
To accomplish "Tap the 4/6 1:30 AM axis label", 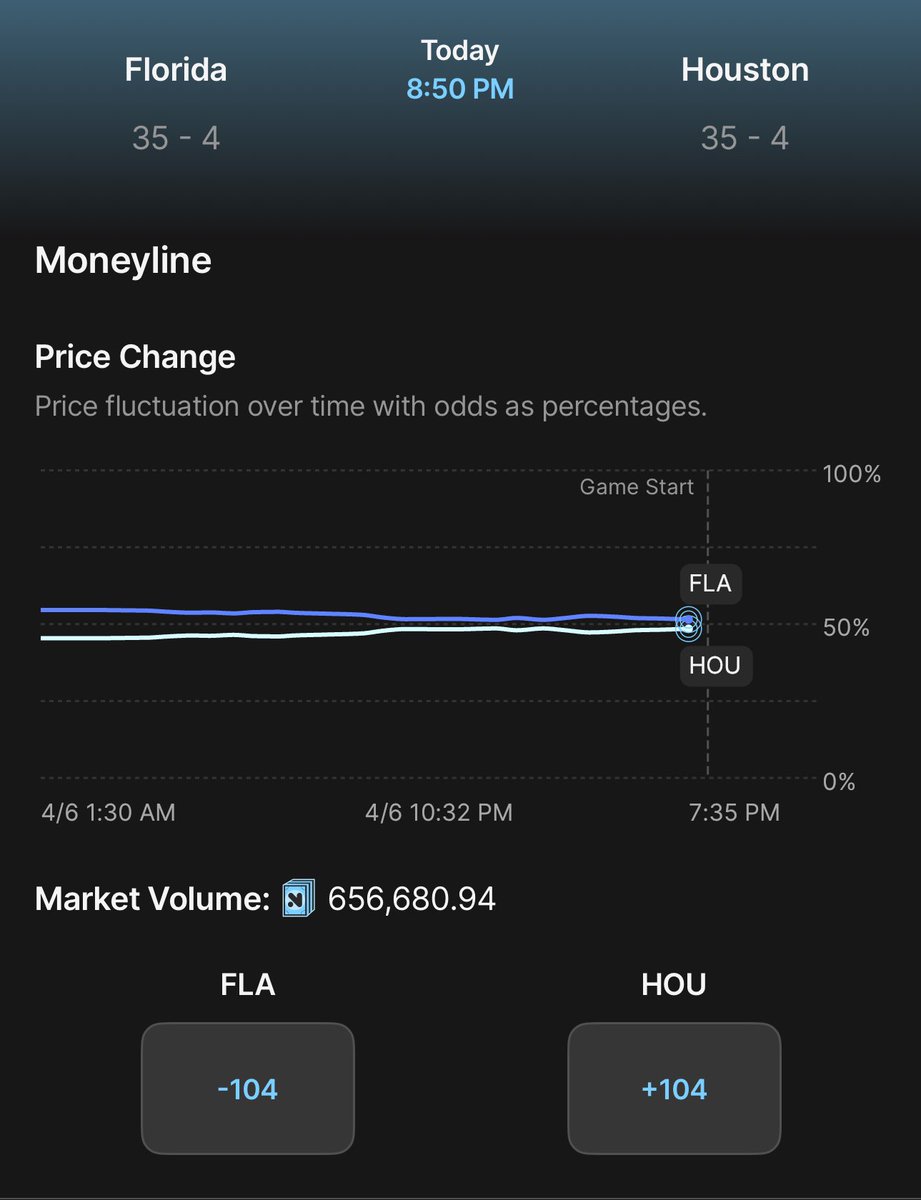I will point(108,812).
